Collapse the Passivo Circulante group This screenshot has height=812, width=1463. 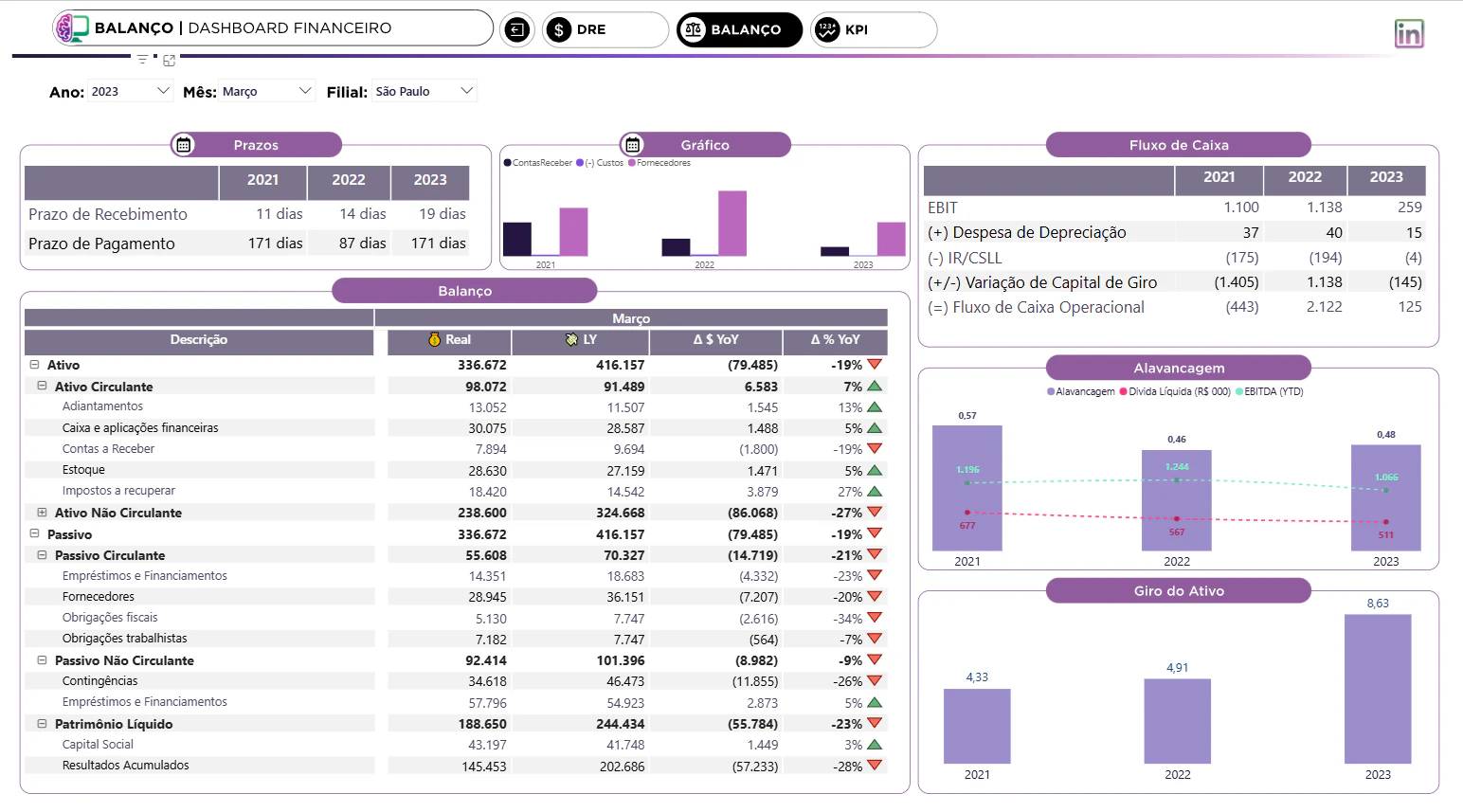(x=42, y=555)
